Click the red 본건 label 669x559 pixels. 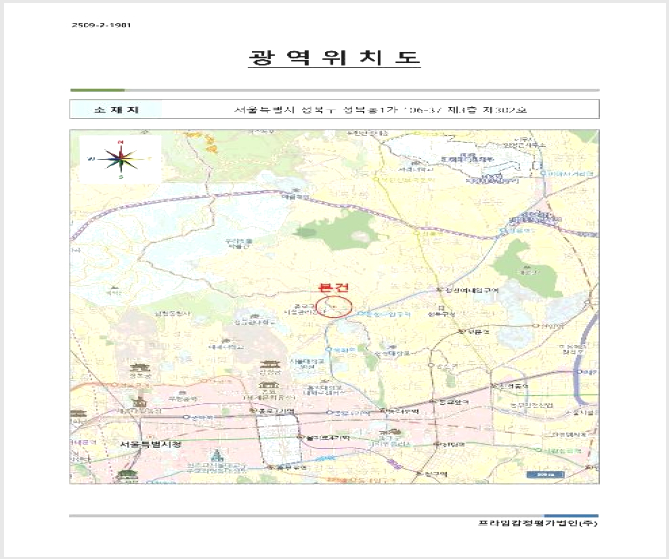tap(333, 287)
